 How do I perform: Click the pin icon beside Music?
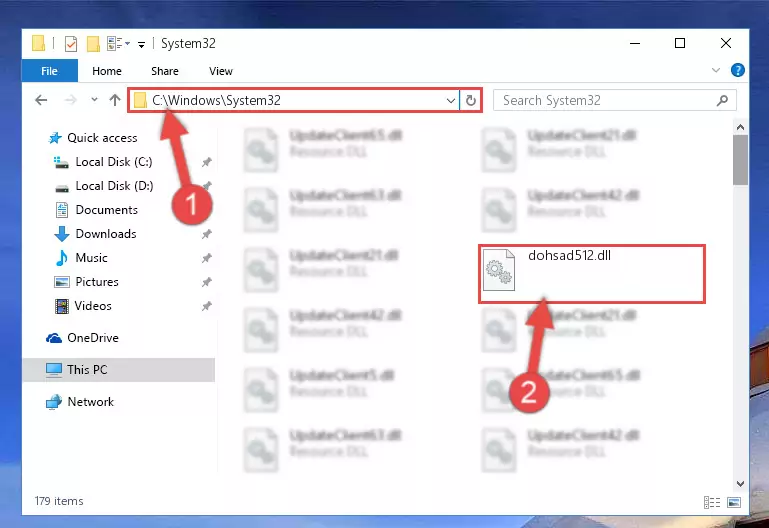206,258
